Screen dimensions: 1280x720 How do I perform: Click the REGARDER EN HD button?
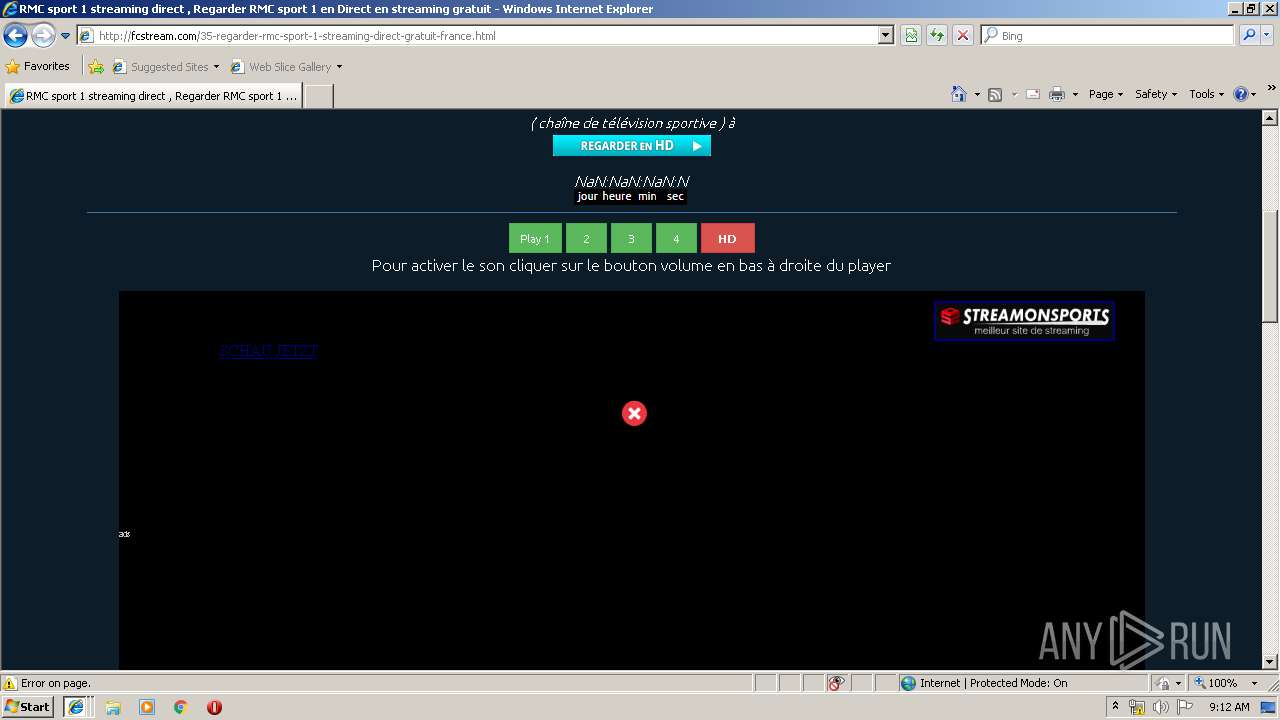click(x=632, y=145)
